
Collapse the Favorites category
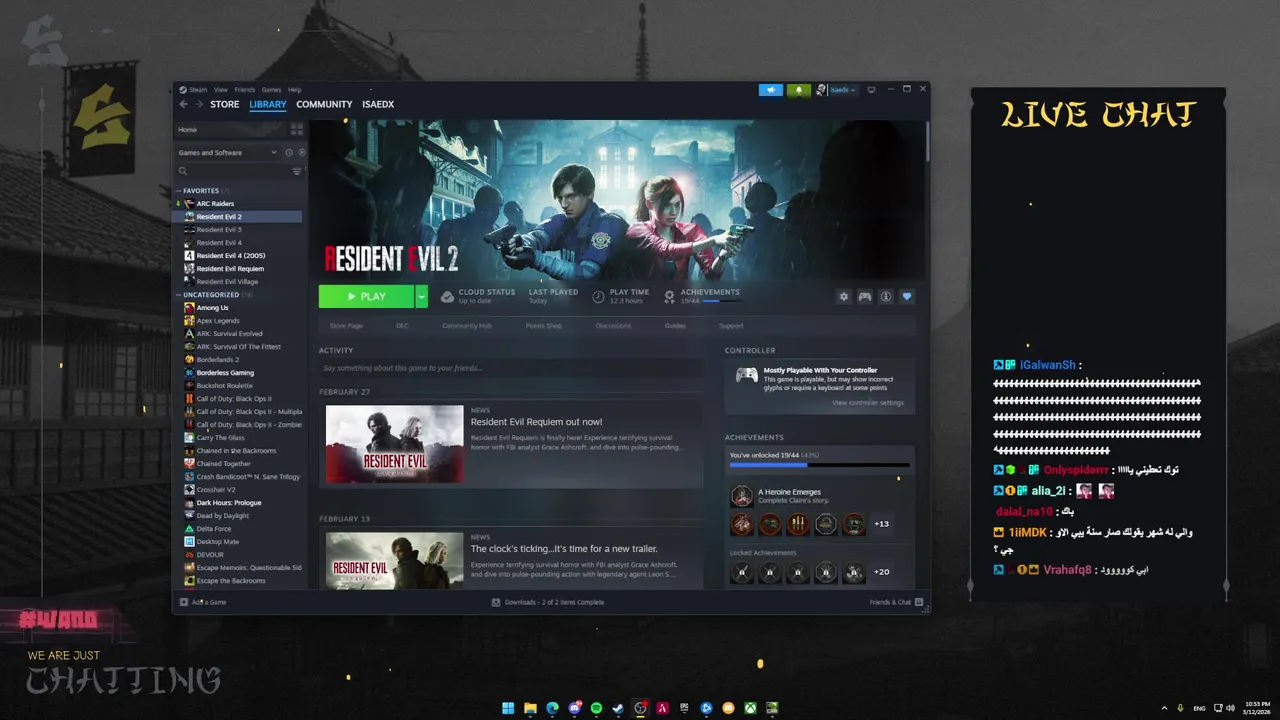(180, 191)
